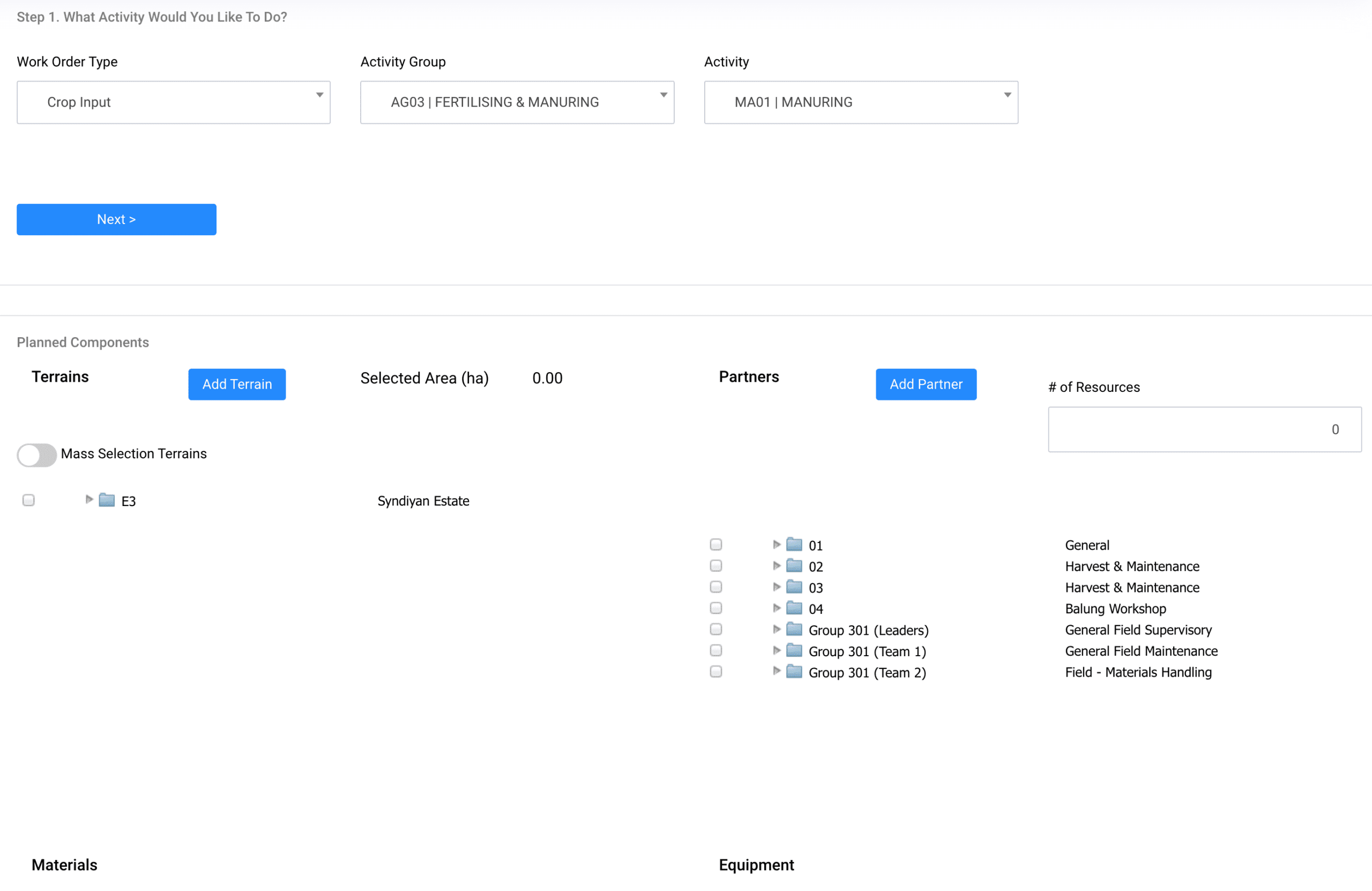
Task: Expand the 04 Balung Workshop node arrow
Action: (x=777, y=608)
